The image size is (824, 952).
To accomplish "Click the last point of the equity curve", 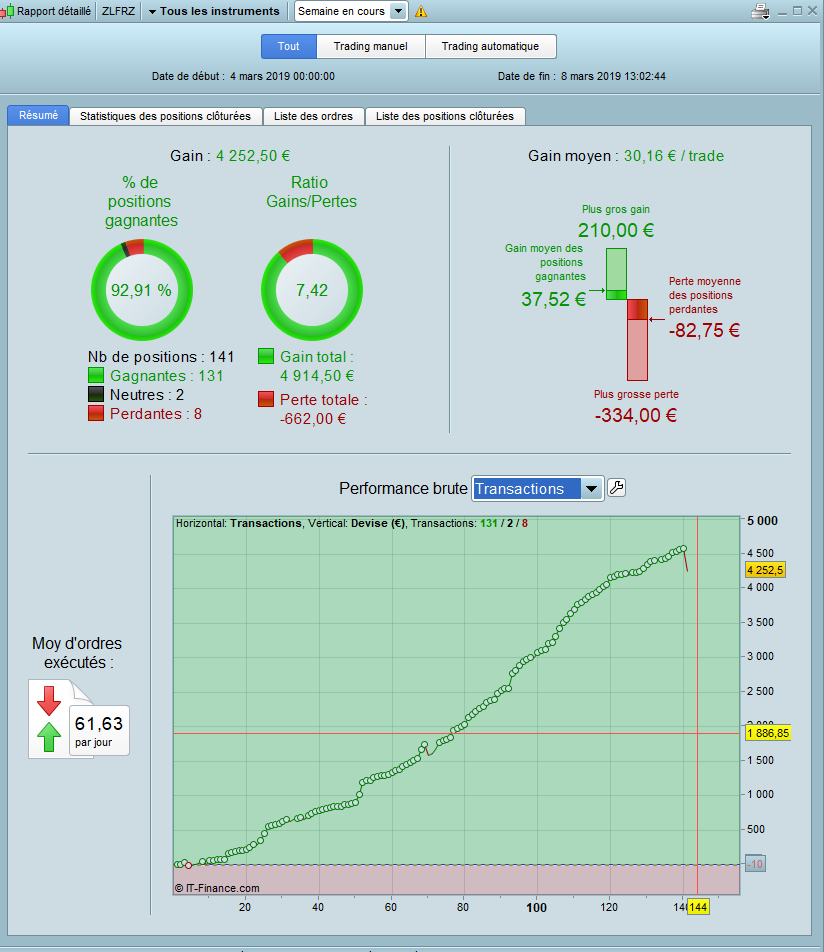I will click(x=684, y=548).
